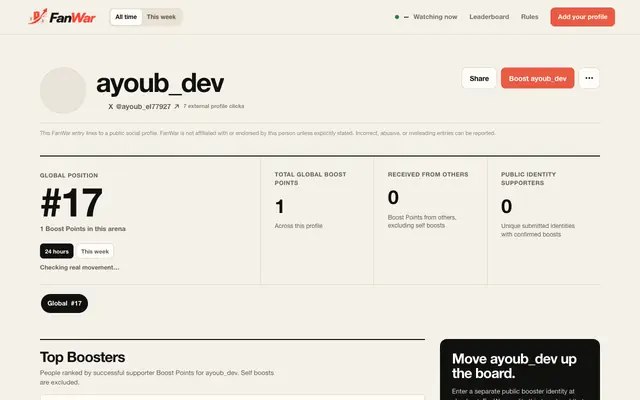Click the FanWar logo
The image size is (640, 400).
pos(62,17)
